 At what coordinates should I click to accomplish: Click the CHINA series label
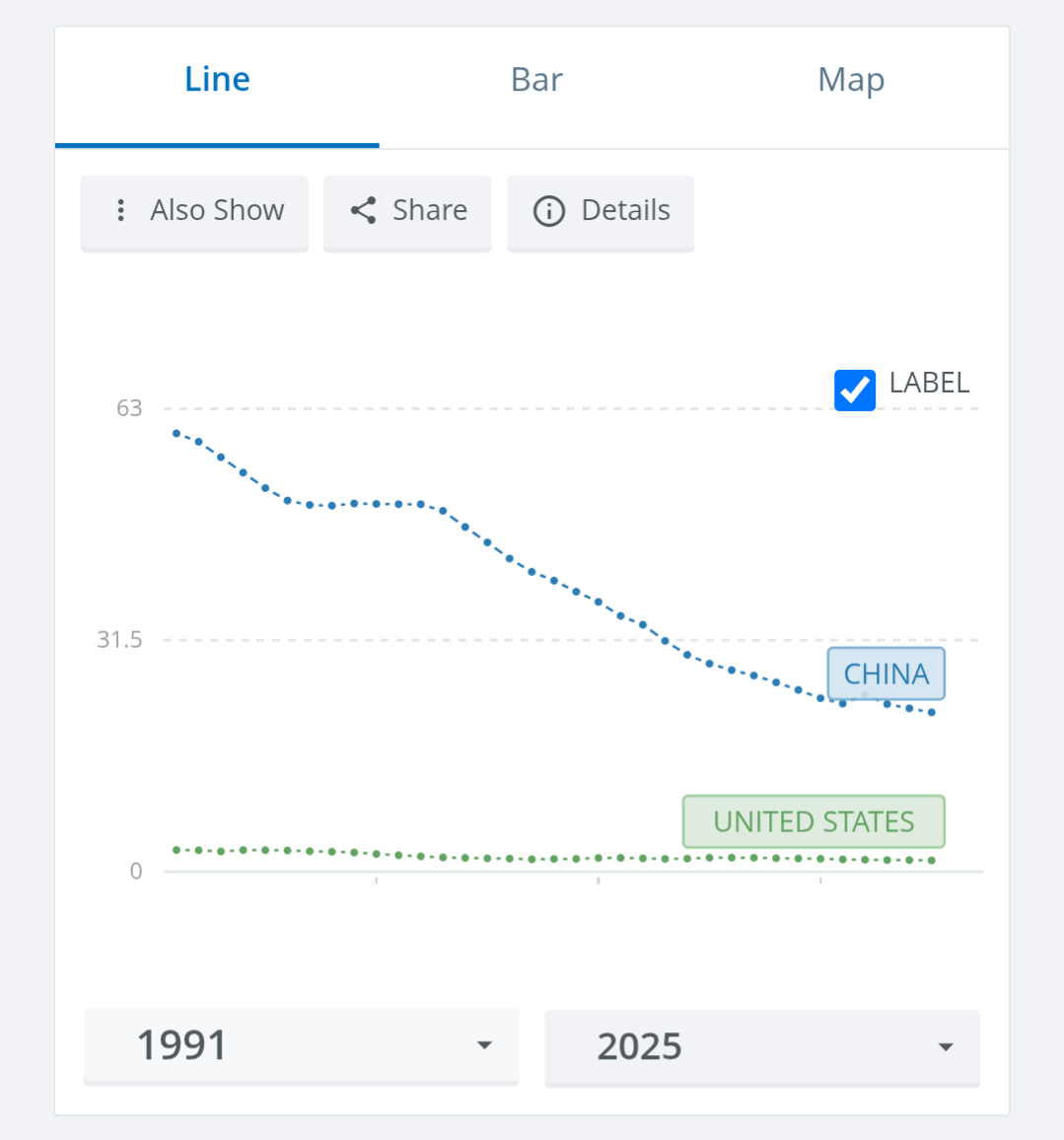(x=886, y=674)
